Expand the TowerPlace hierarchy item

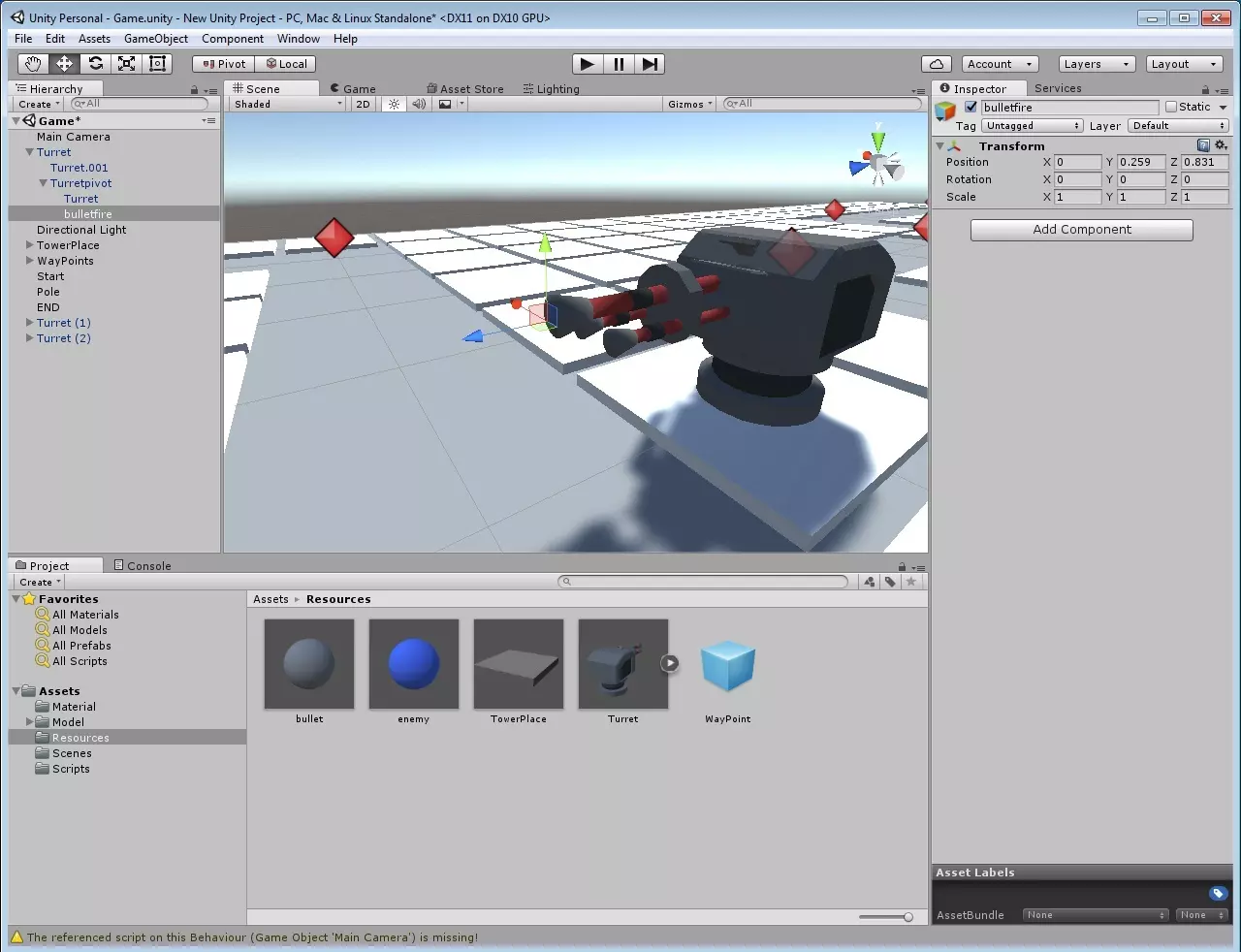point(29,245)
